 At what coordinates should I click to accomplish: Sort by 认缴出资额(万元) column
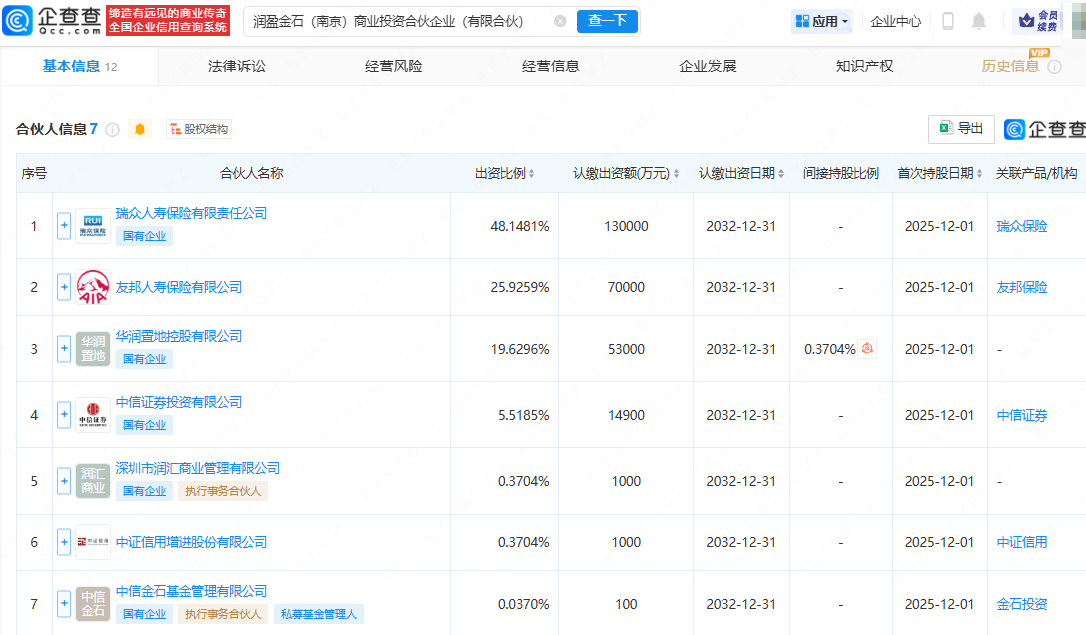626,173
